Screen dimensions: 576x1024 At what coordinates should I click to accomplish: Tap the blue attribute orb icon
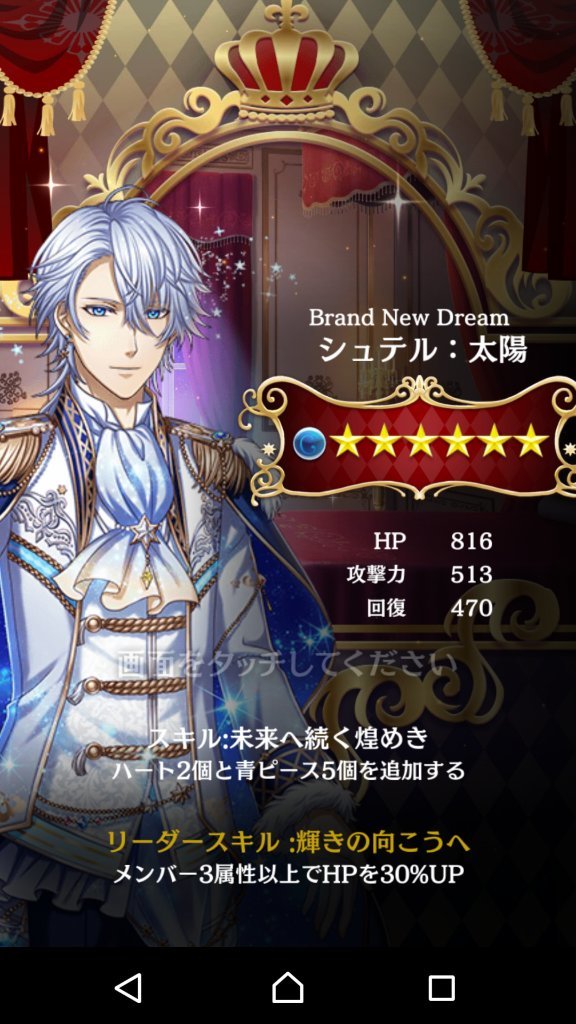[x=310, y=443]
